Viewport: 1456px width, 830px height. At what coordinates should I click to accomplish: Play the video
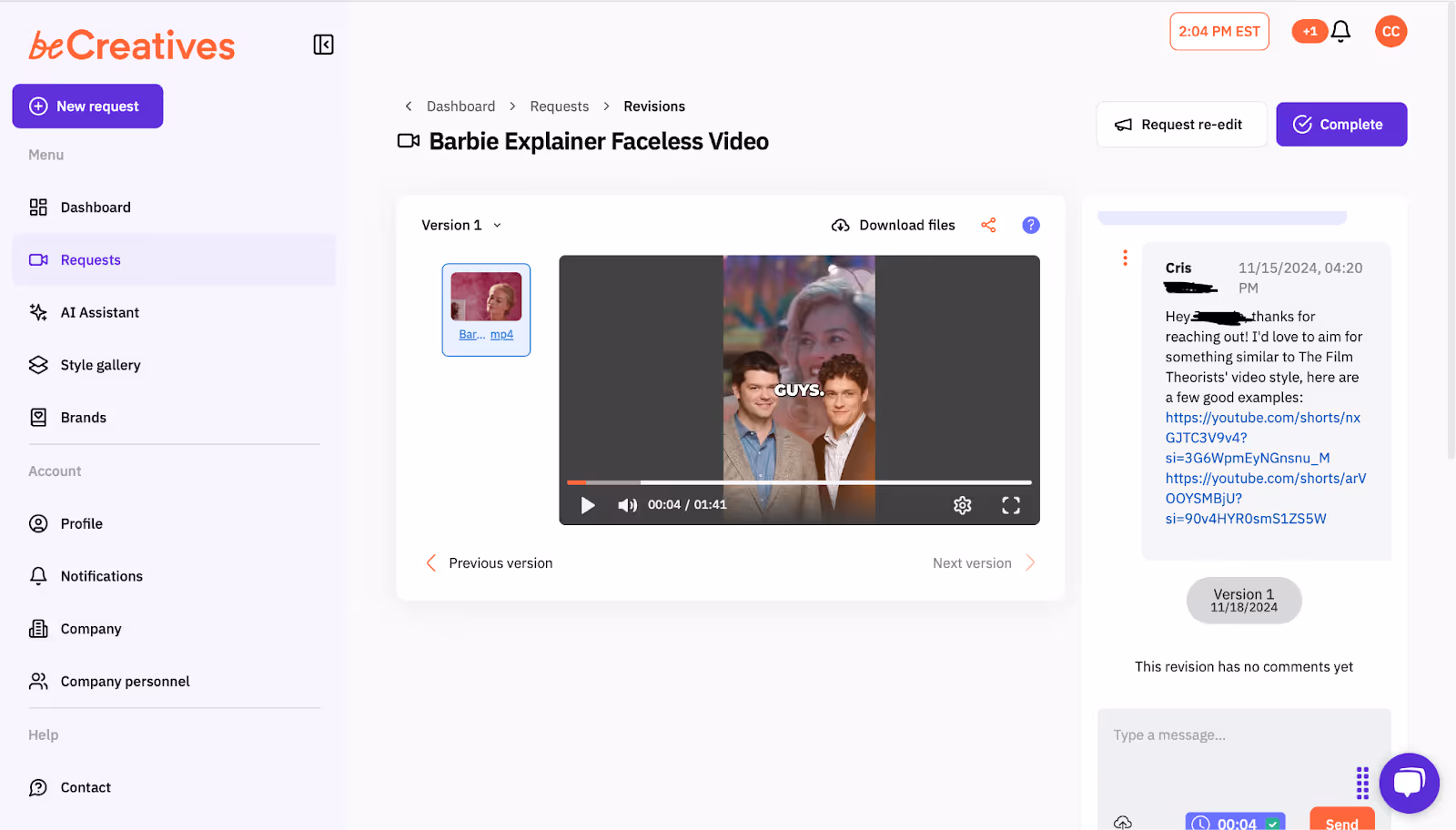(x=588, y=505)
